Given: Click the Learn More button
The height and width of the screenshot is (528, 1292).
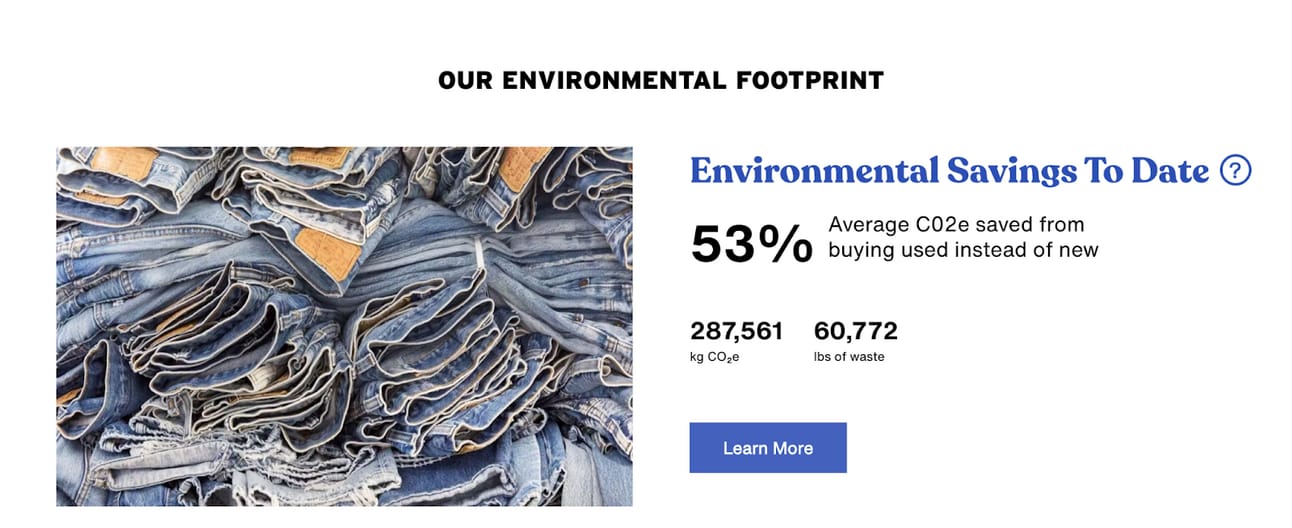Looking at the screenshot, I should (x=768, y=448).
